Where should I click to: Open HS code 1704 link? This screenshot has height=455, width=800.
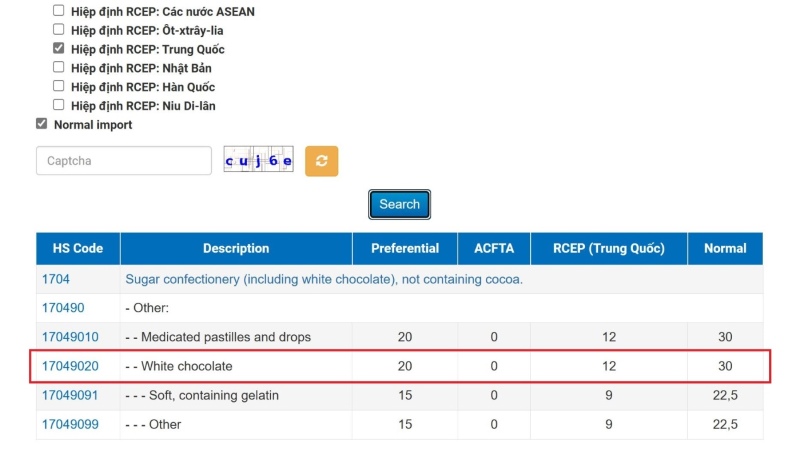[55, 280]
